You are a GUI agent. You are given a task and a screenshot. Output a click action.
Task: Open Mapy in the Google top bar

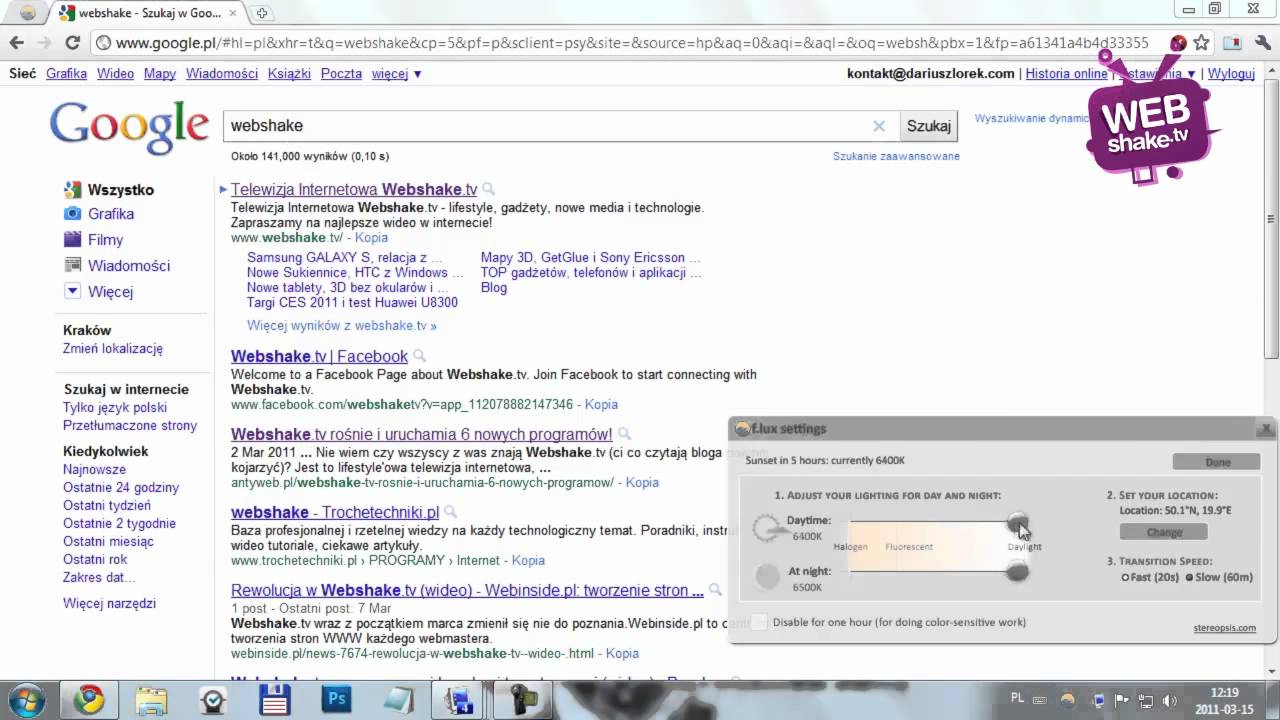click(160, 74)
